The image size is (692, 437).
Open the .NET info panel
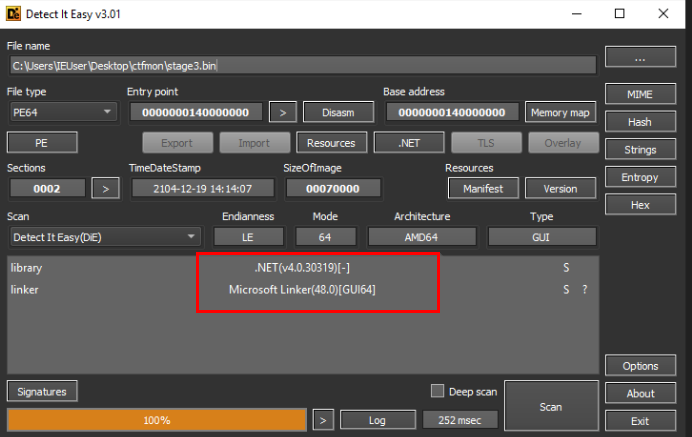tap(409, 143)
